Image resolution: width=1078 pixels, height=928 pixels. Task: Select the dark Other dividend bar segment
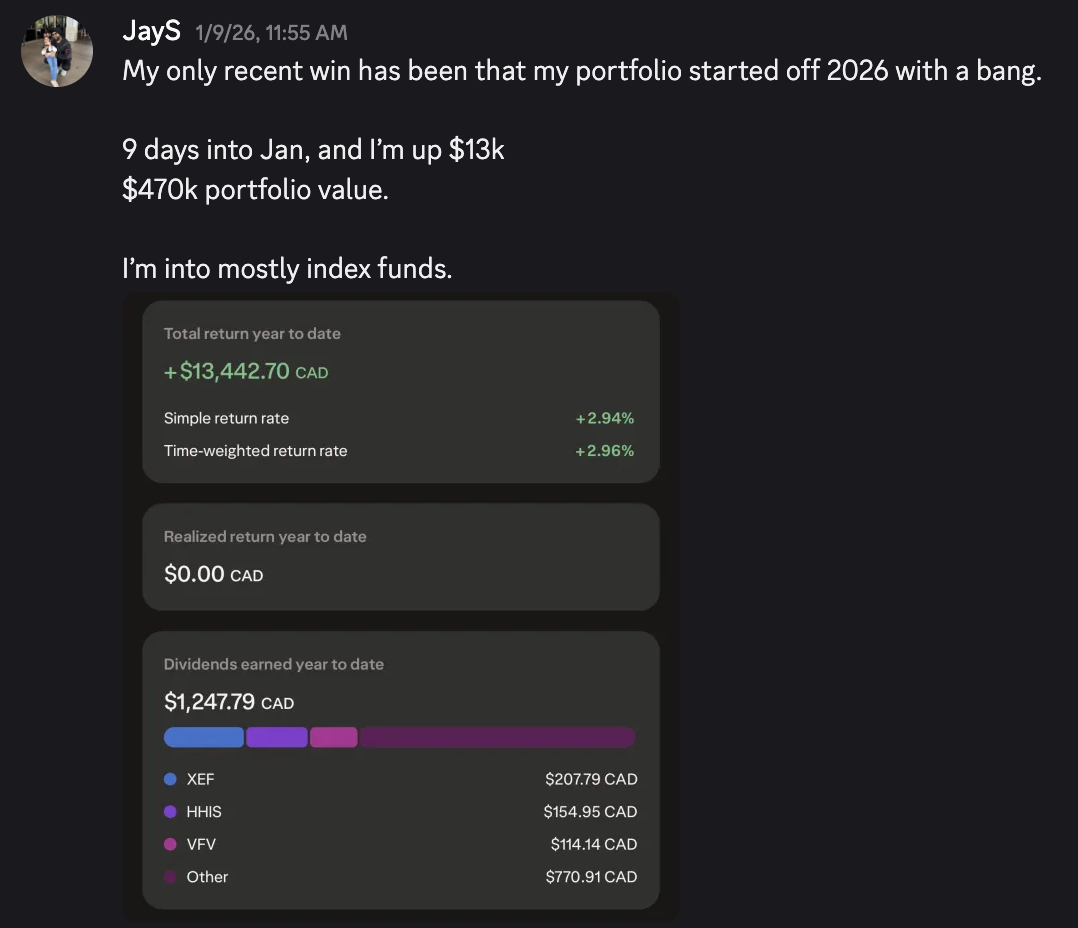(x=497, y=737)
